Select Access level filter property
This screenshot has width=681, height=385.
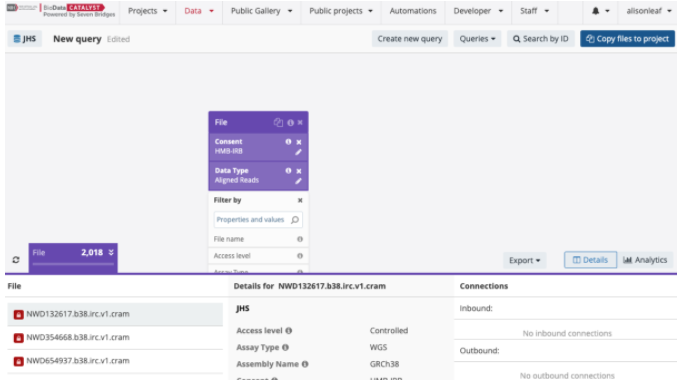pos(258,256)
